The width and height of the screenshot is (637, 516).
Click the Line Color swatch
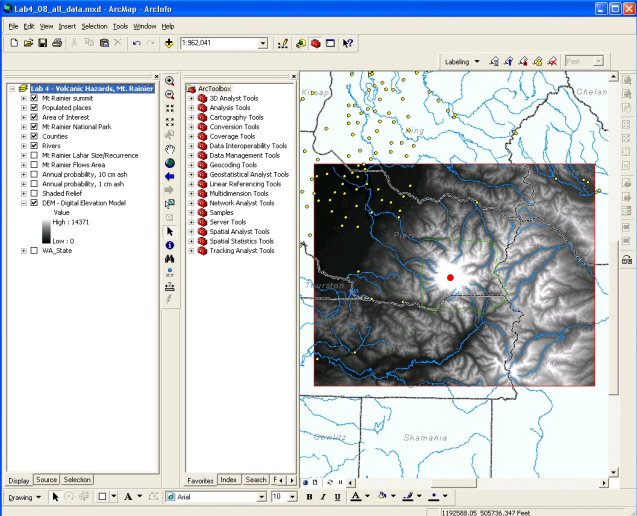(x=408, y=496)
